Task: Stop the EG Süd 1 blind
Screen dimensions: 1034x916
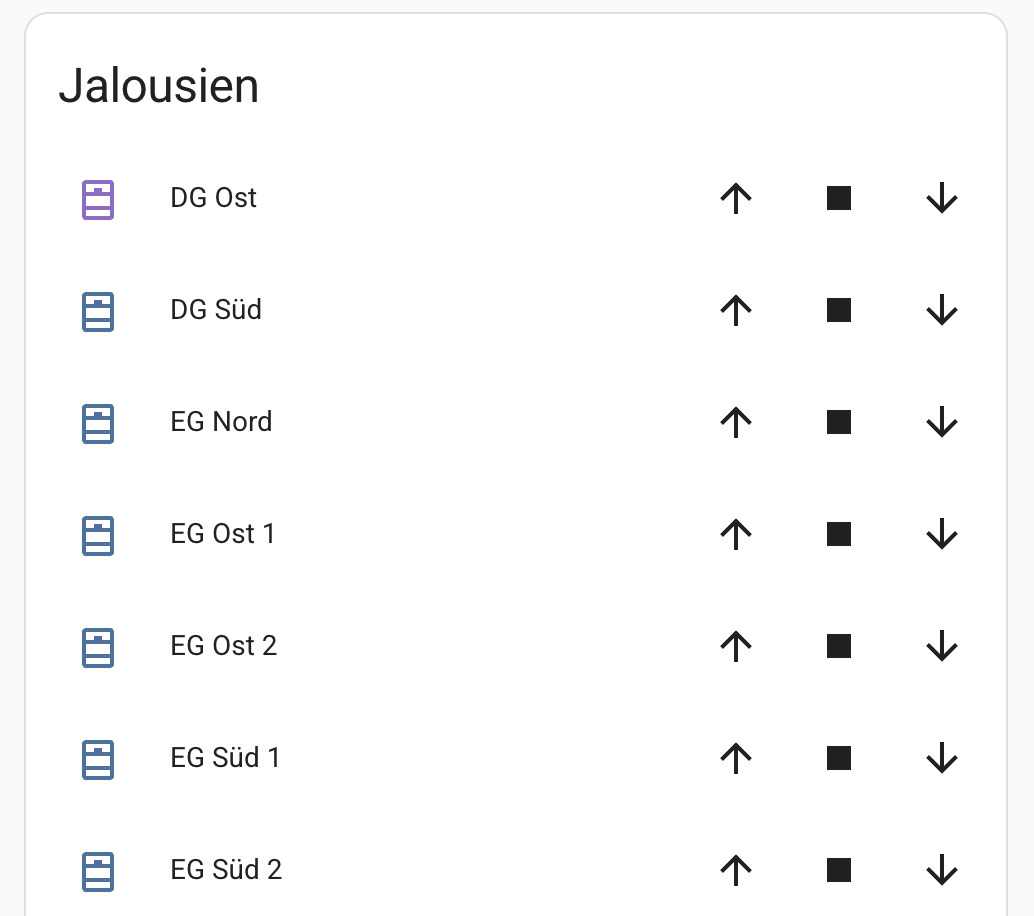Action: pyautogui.click(x=839, y=759)
